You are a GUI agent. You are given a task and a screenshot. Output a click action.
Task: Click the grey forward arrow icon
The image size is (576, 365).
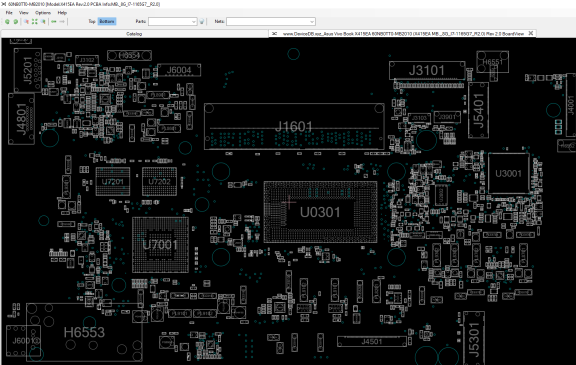click(x=62, y=22)
